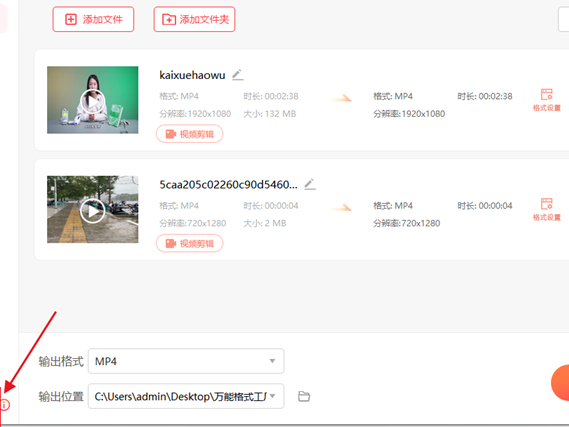
Task: Click the info icon at bottom left
Action: coord(5,404)
